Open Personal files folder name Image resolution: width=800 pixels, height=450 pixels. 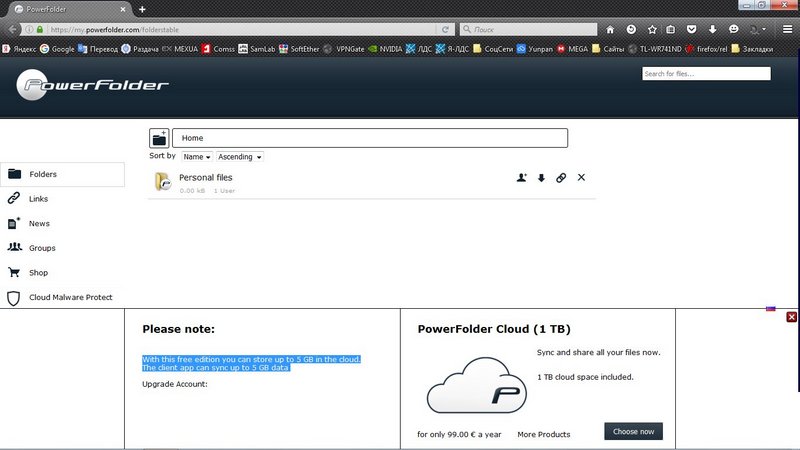tap(206, 178)
